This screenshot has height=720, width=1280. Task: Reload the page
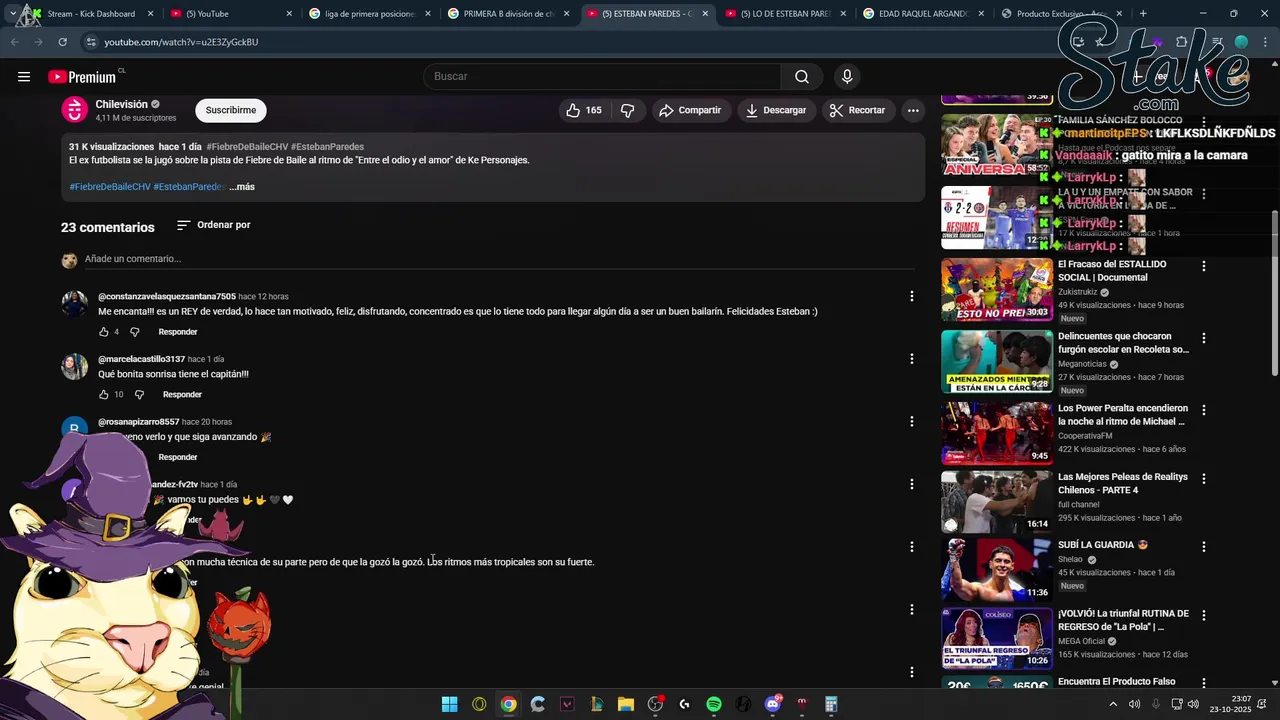click(x=62, y=42)
